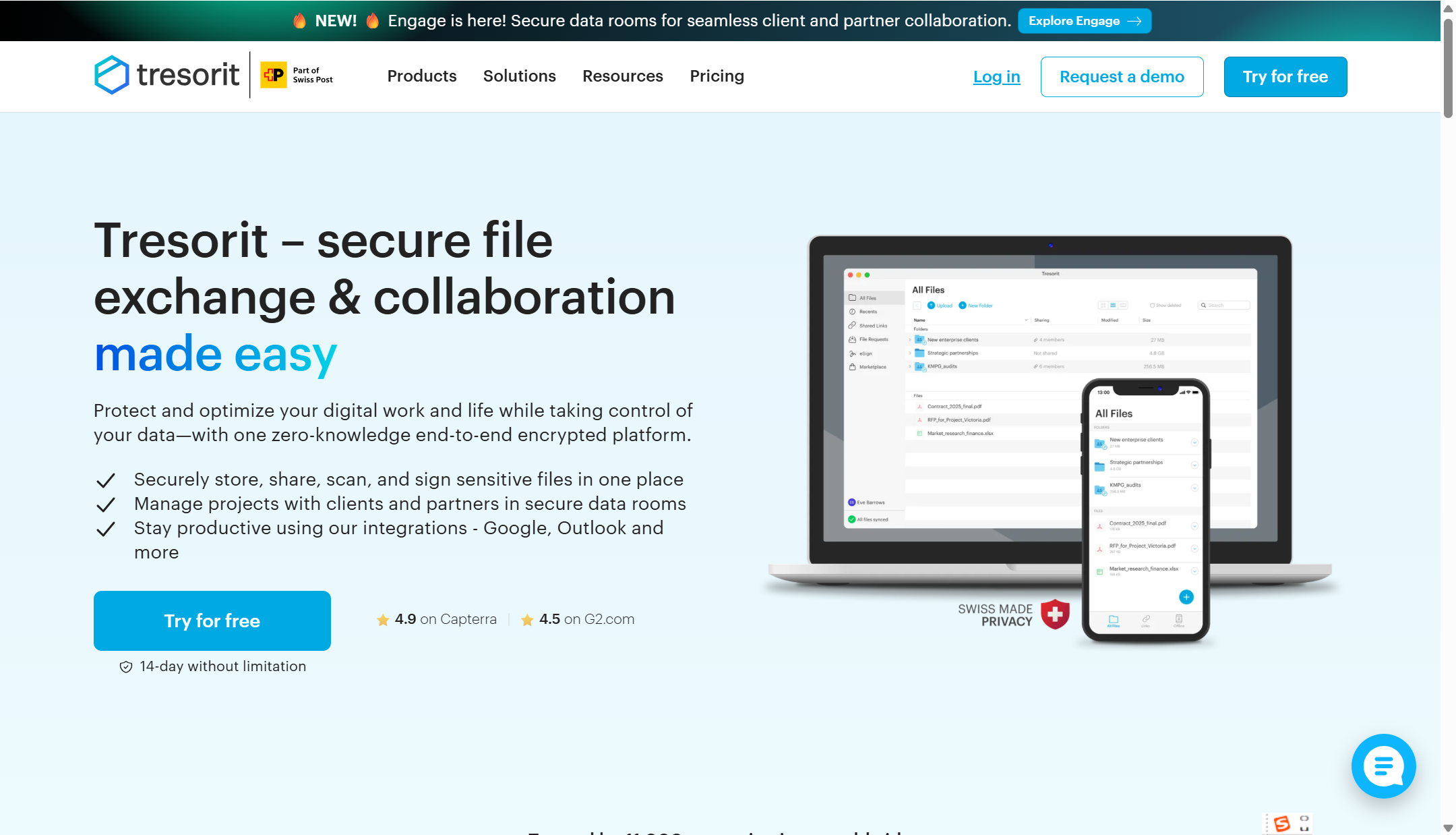
Task: Click the shield icon beside 14-day text
Action: 126,667
